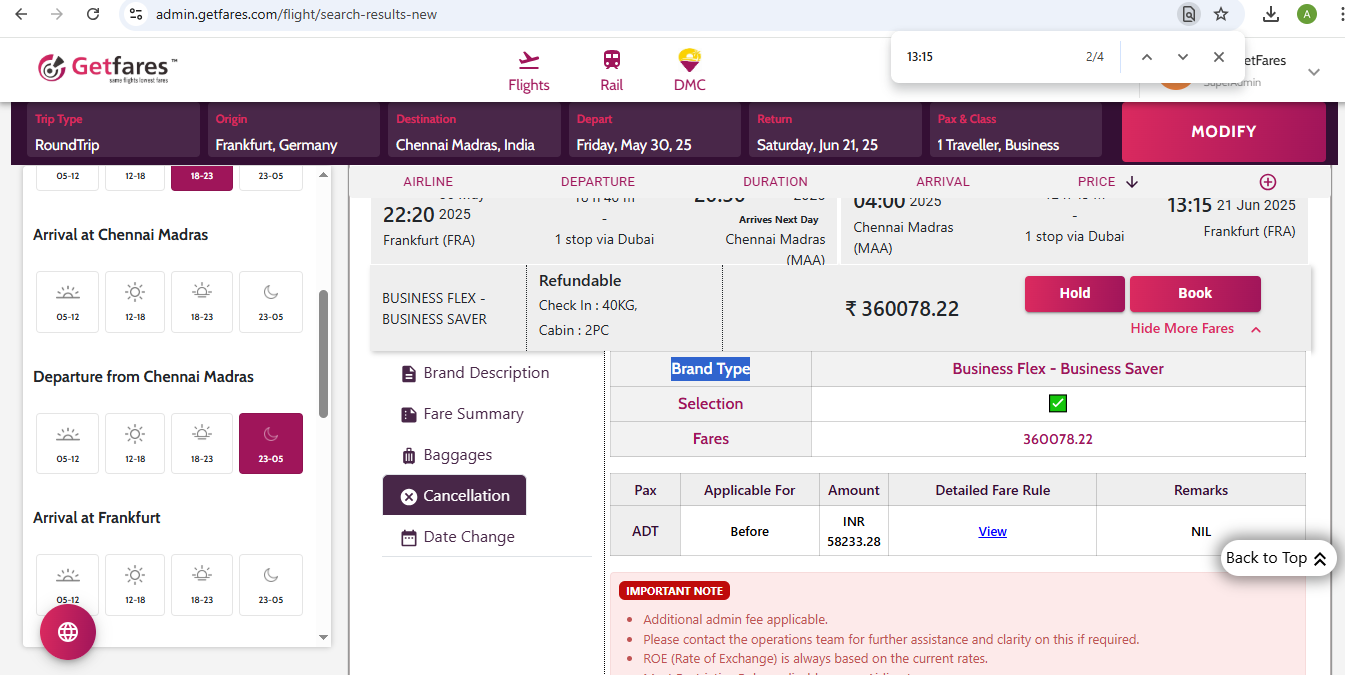
Task: Sort results by Price arrow
Action: (1132, 182)
